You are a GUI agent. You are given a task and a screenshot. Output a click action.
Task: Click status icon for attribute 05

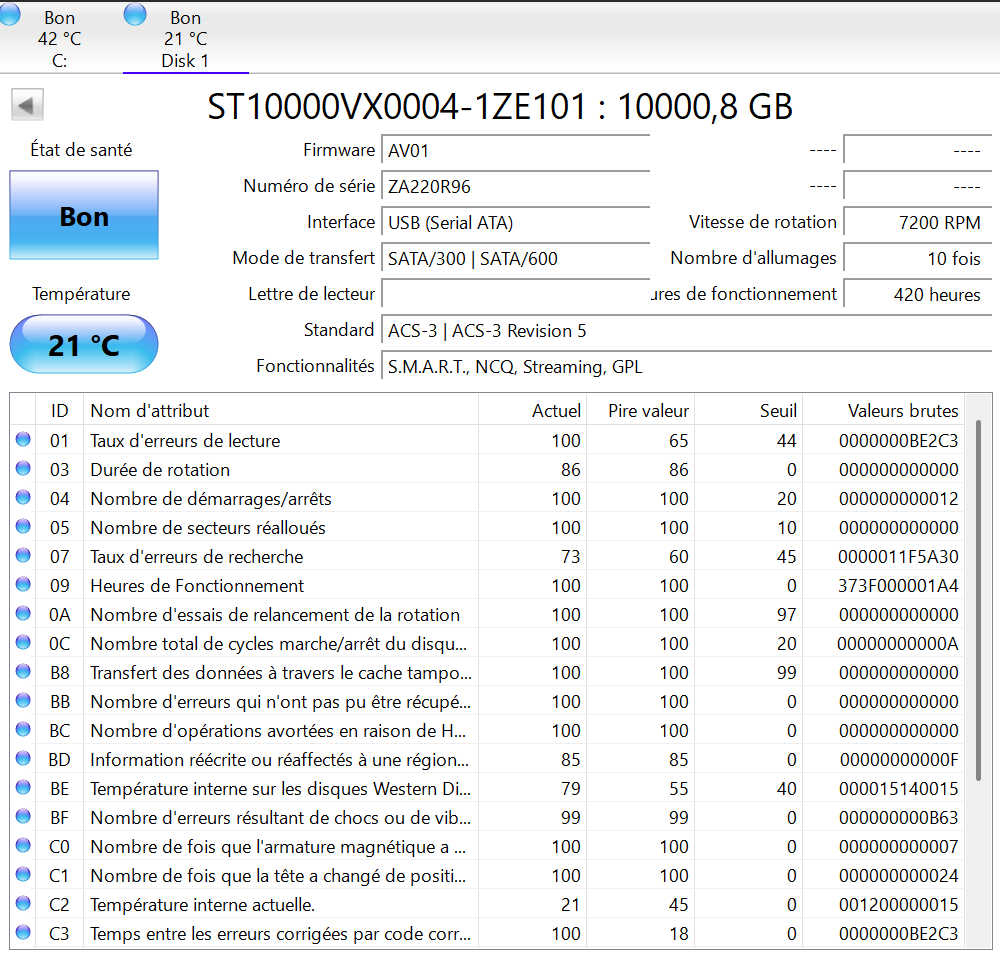[x=23, y=527]
